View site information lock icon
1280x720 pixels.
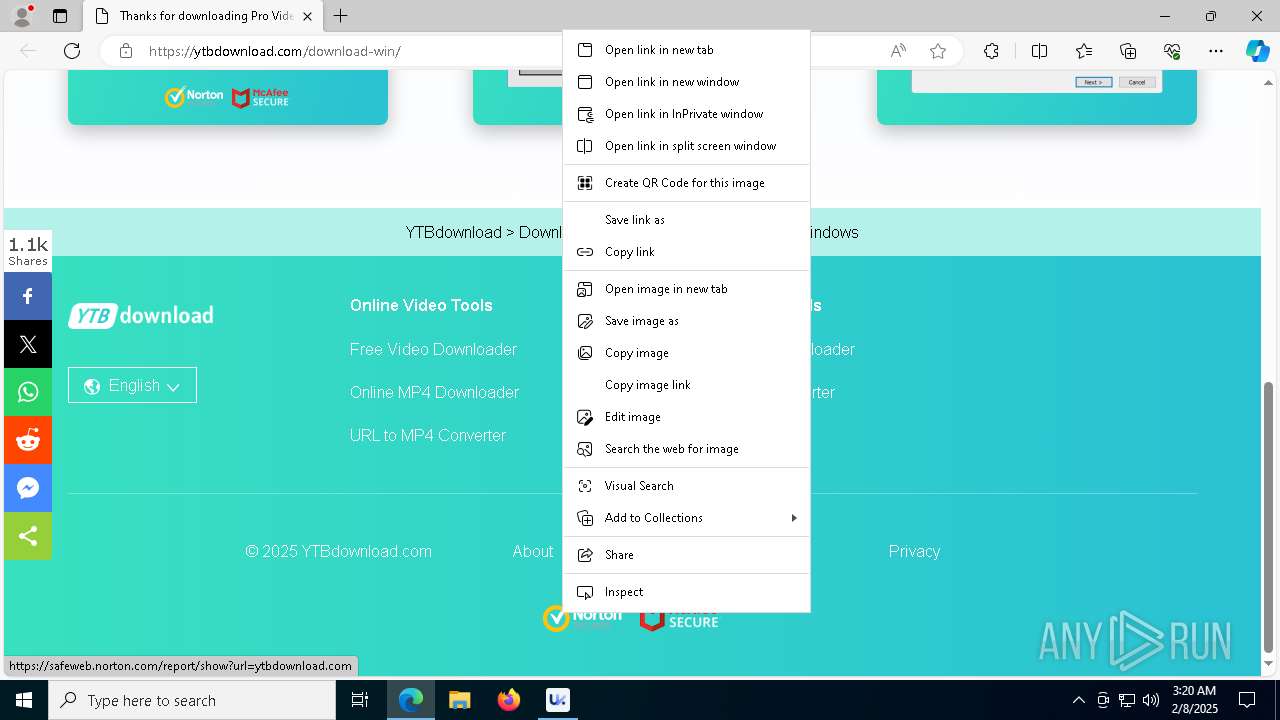[x=126, y=51]
